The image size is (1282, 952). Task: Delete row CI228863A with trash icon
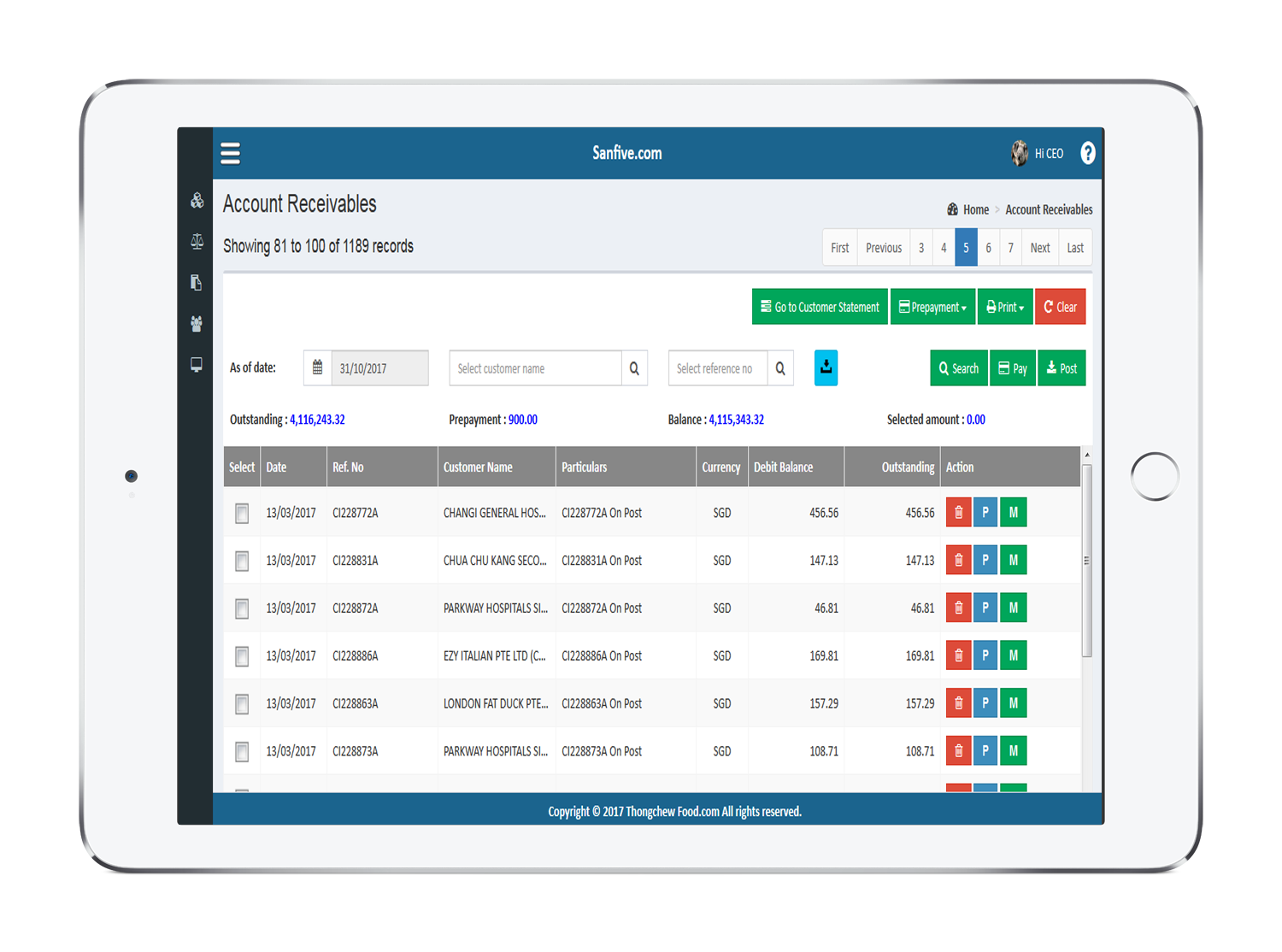coord(958,703)
